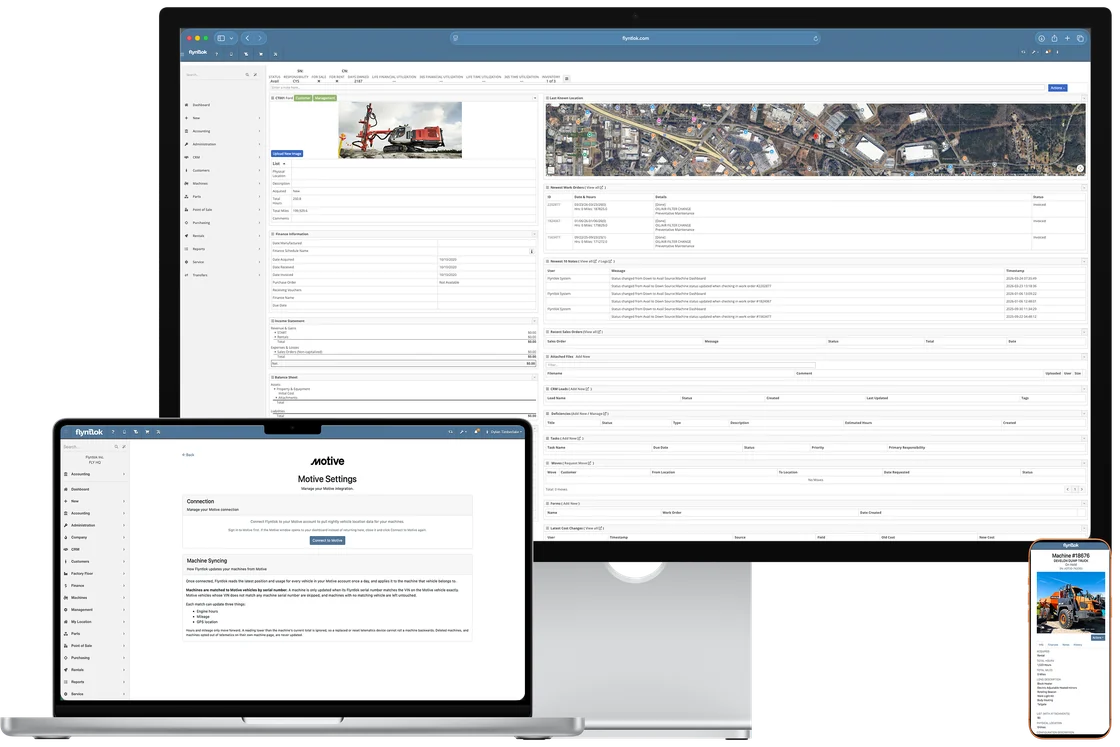Click the Flyntlok logo in the laptop header
Screen dimensions: 1120x747
point(89,432)
